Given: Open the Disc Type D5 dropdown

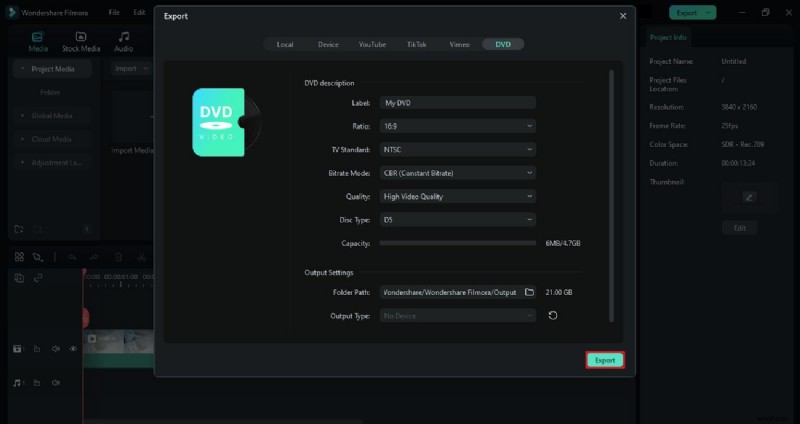Looking at the screenshot, I should (x=458, y=219).
